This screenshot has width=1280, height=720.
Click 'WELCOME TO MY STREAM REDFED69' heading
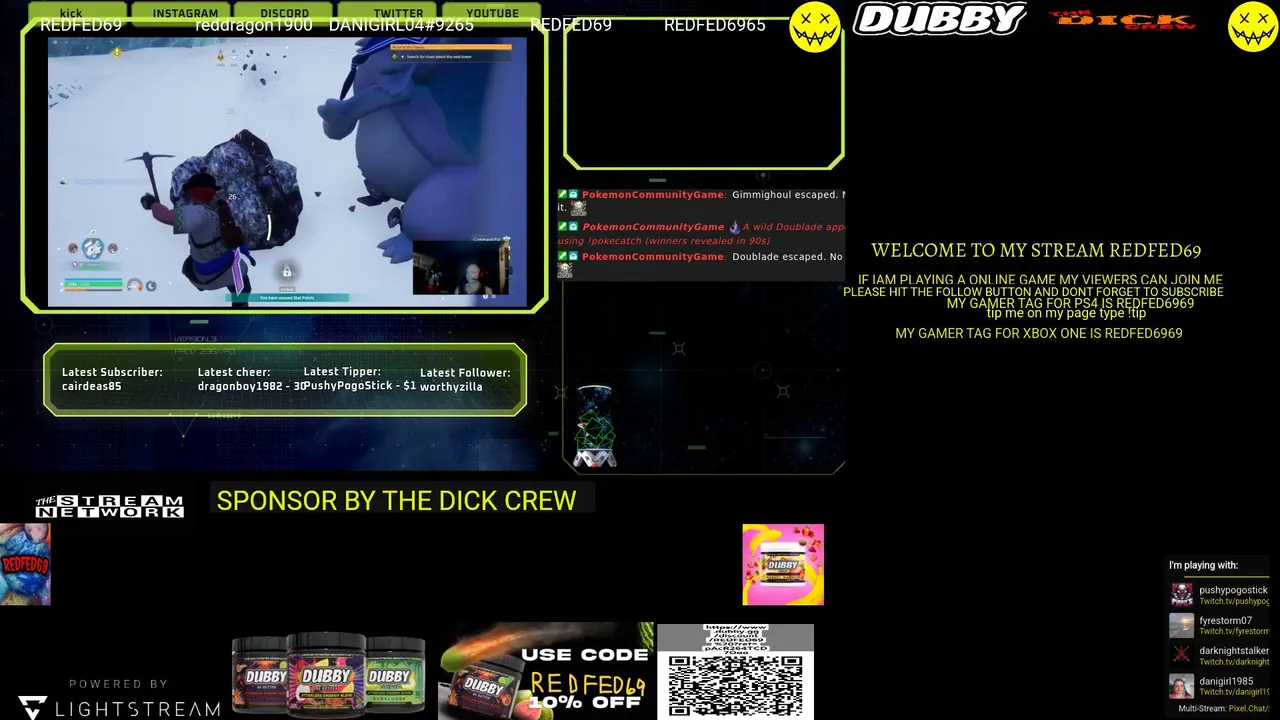1036,250
